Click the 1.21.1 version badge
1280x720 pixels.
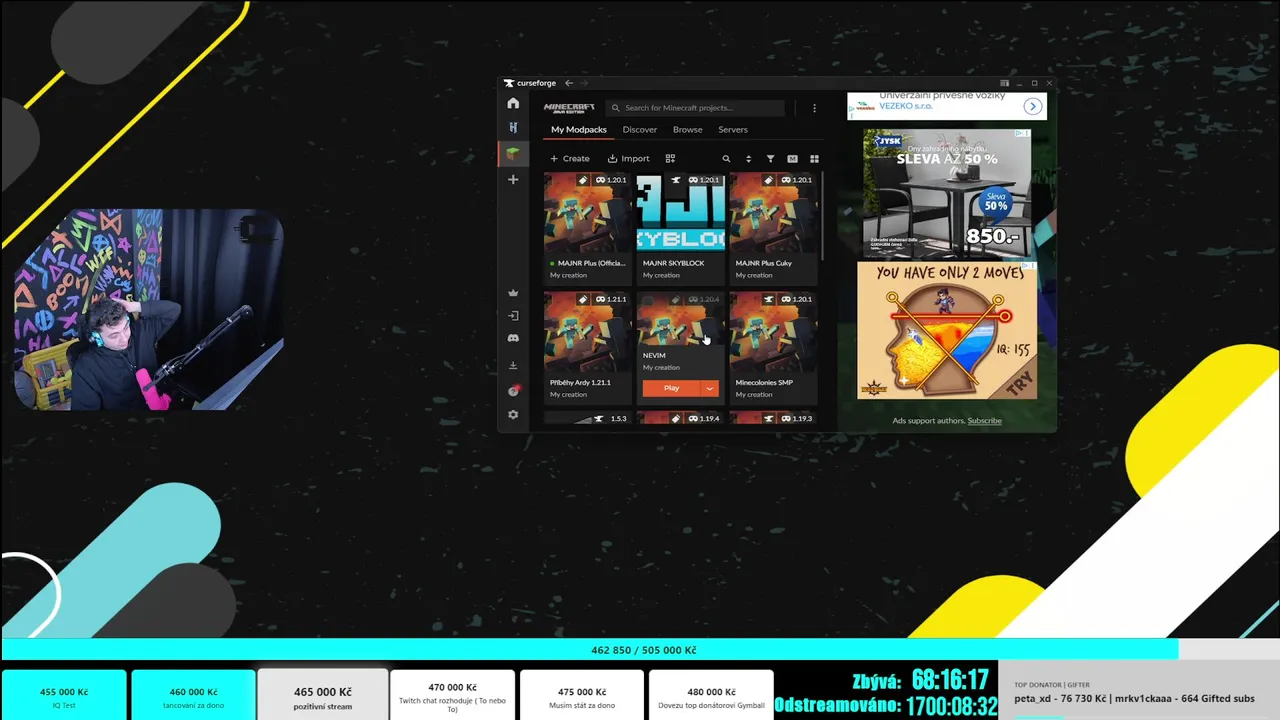pyautogui.click(x=610, y=299)
